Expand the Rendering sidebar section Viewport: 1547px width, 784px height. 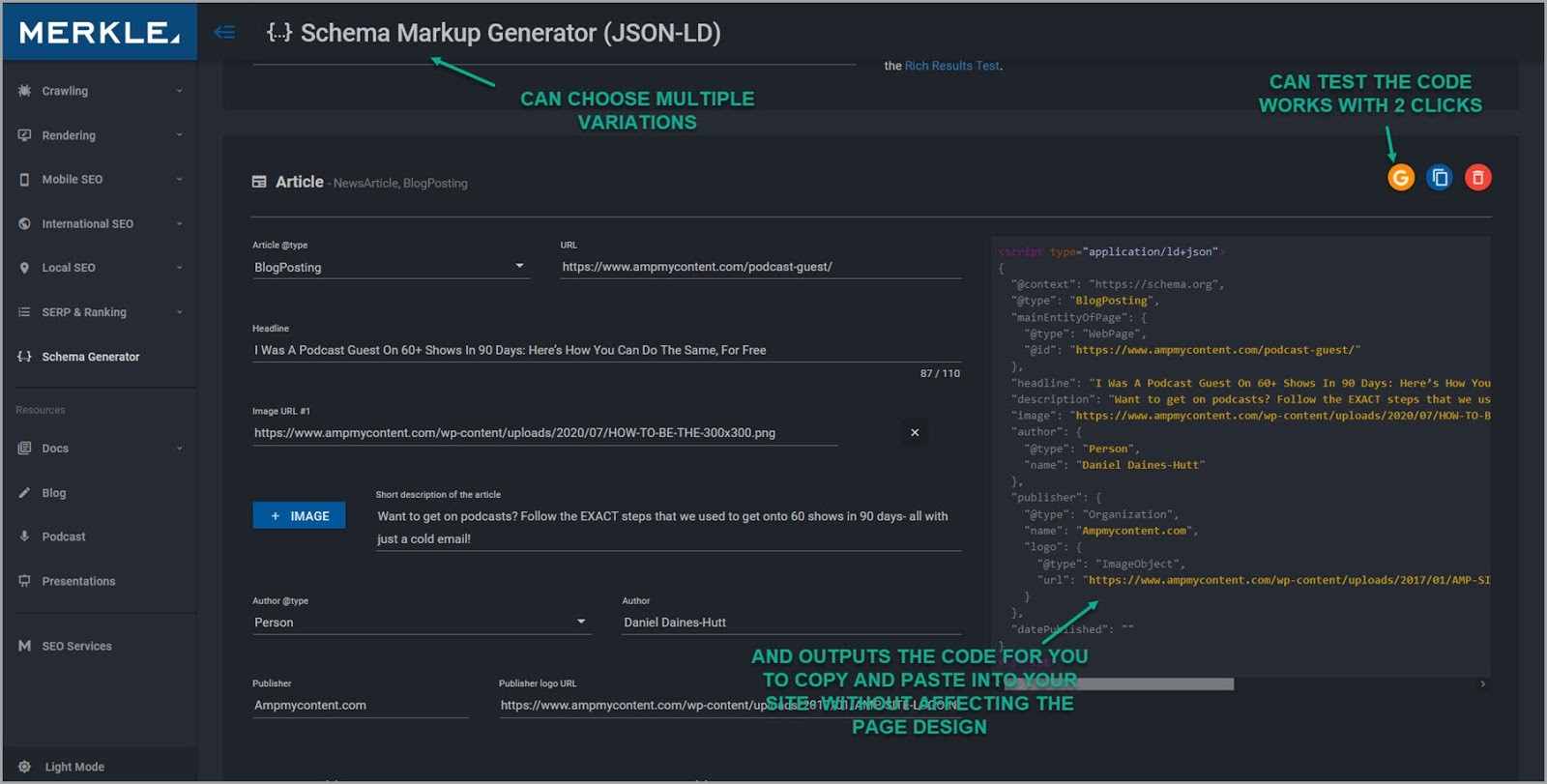(99, 135)
